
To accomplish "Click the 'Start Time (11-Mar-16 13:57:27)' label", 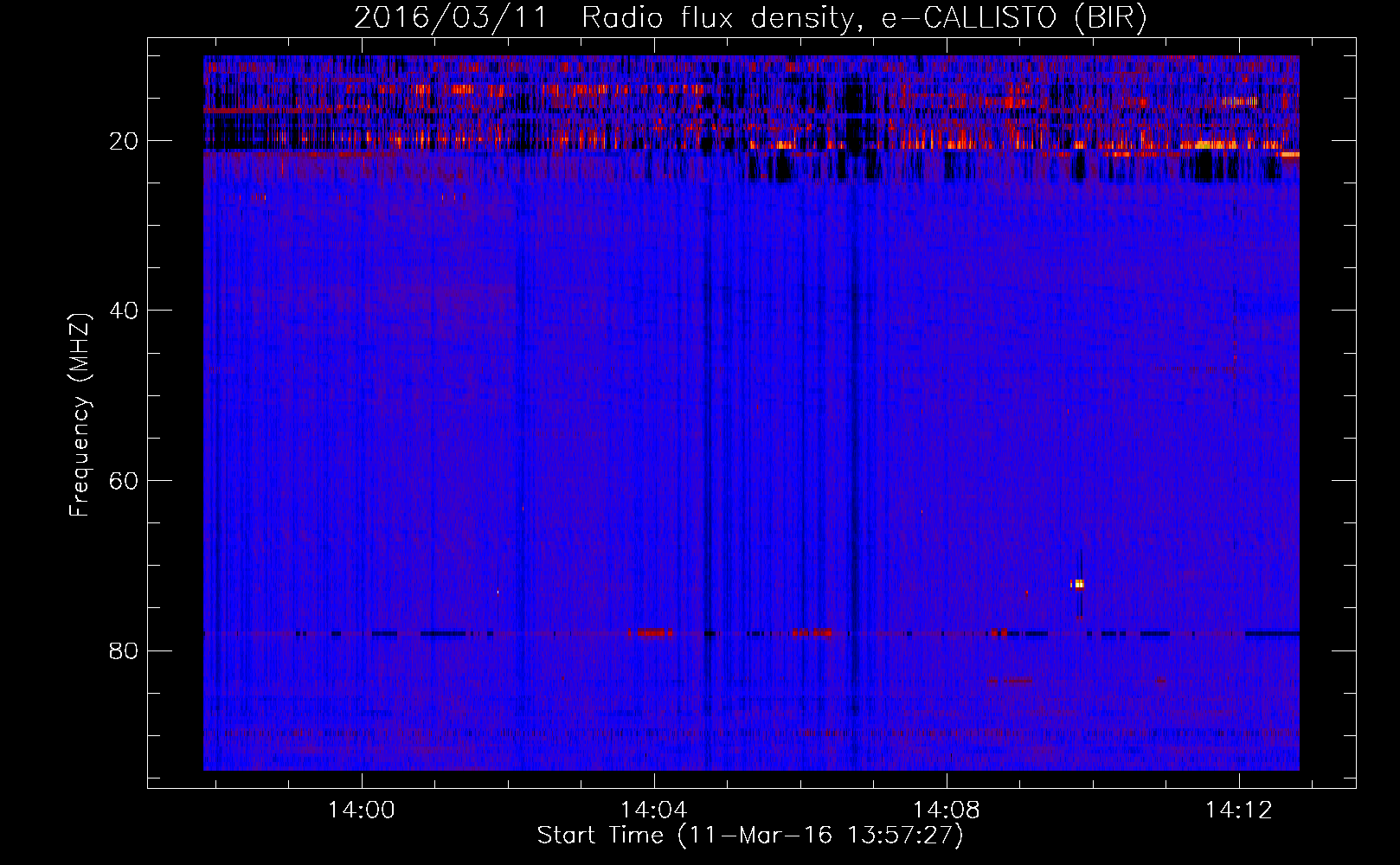I will pos(750,836).
